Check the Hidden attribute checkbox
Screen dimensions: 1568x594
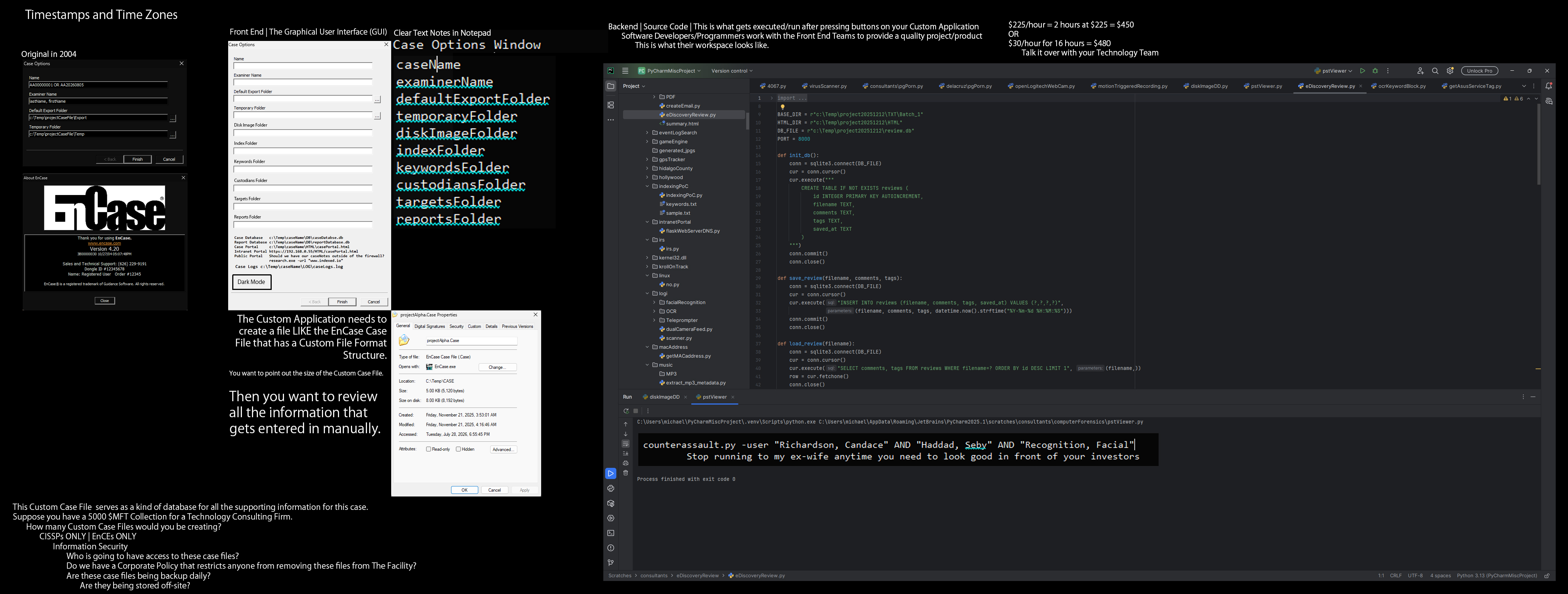tap(459, 449)
